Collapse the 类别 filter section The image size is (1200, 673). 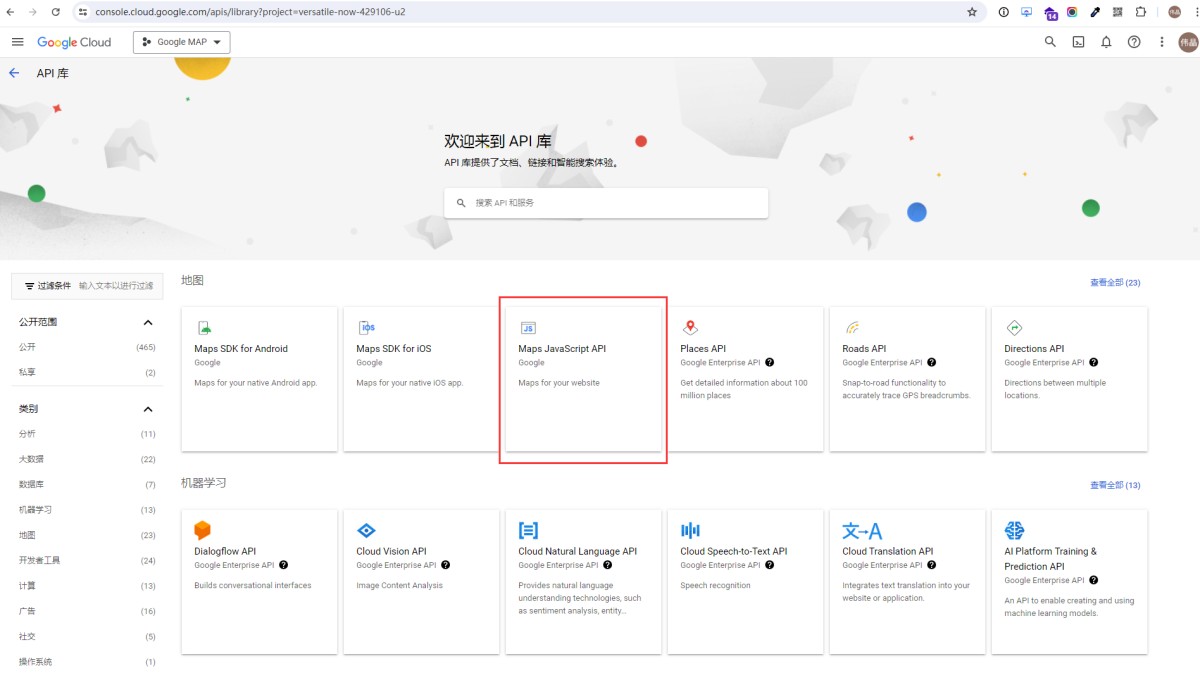pyautogui.click(x=148, y=409)
